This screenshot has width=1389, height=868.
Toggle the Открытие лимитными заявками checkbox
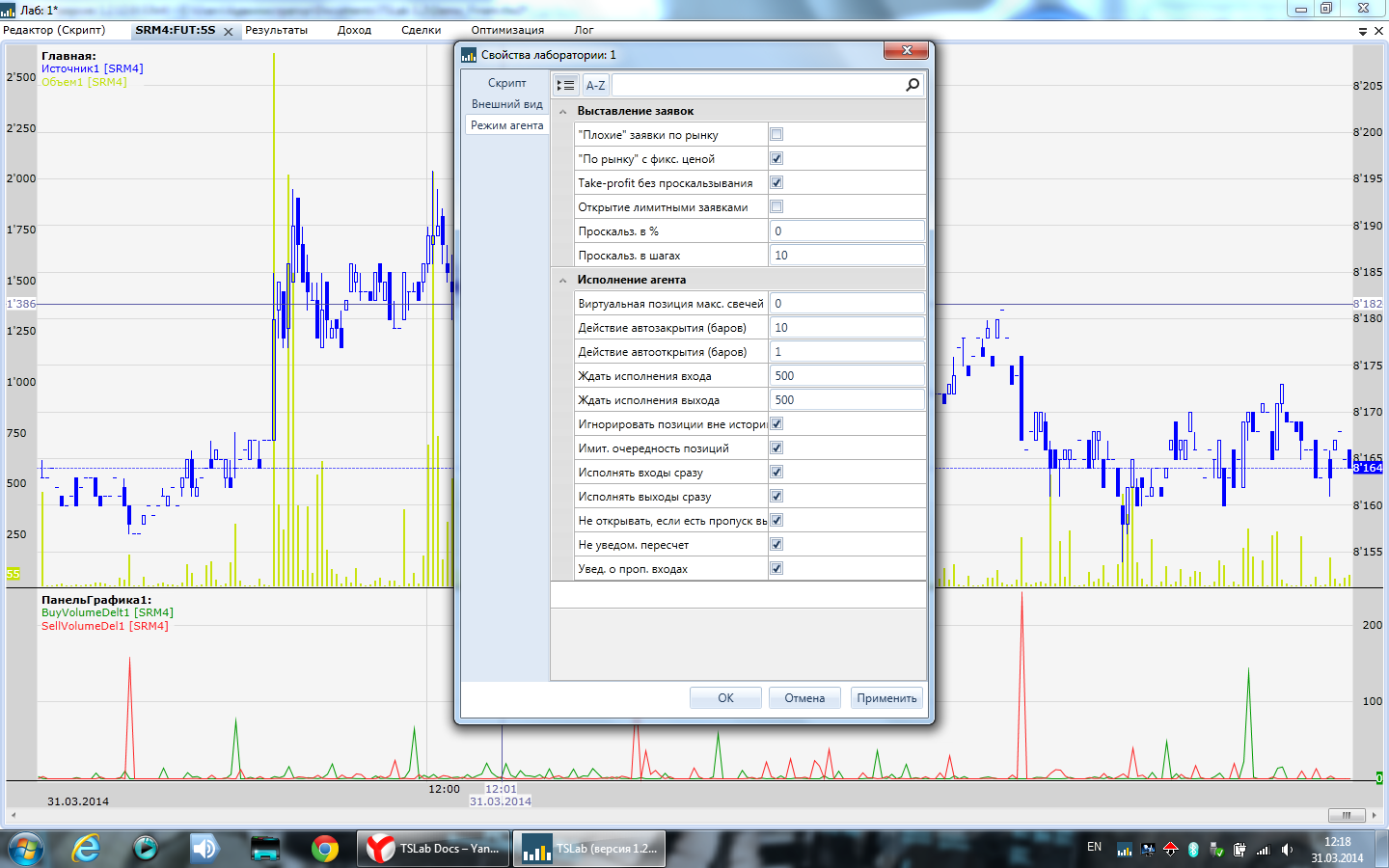[776, 207]
